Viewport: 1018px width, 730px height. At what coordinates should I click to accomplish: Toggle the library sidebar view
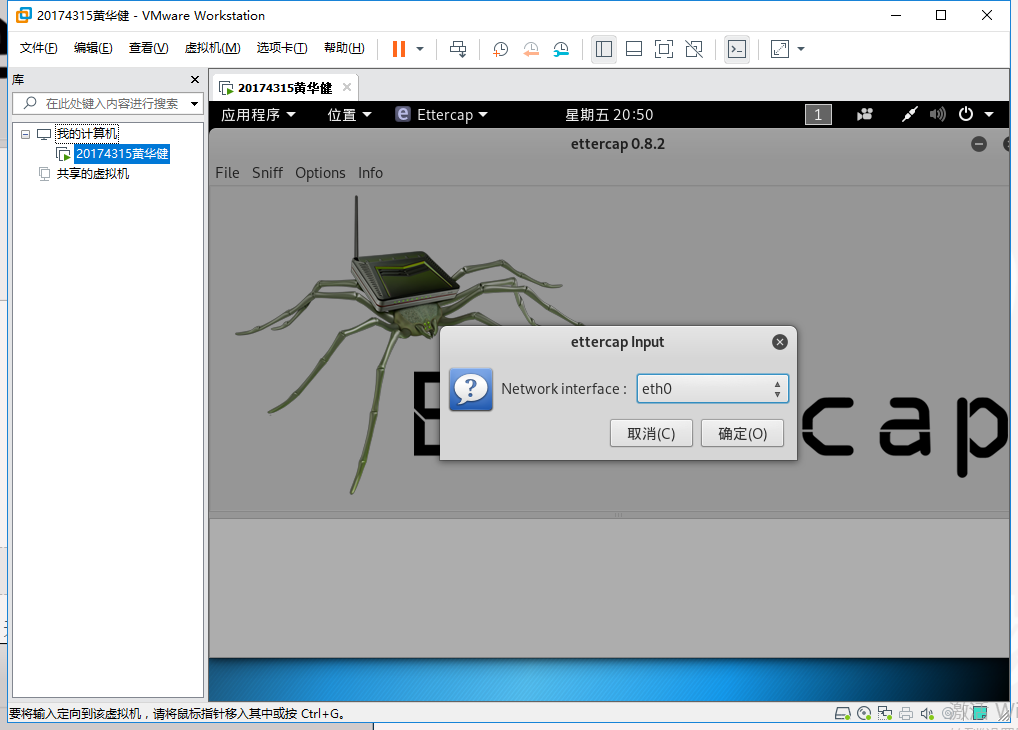tap(604, 49)
